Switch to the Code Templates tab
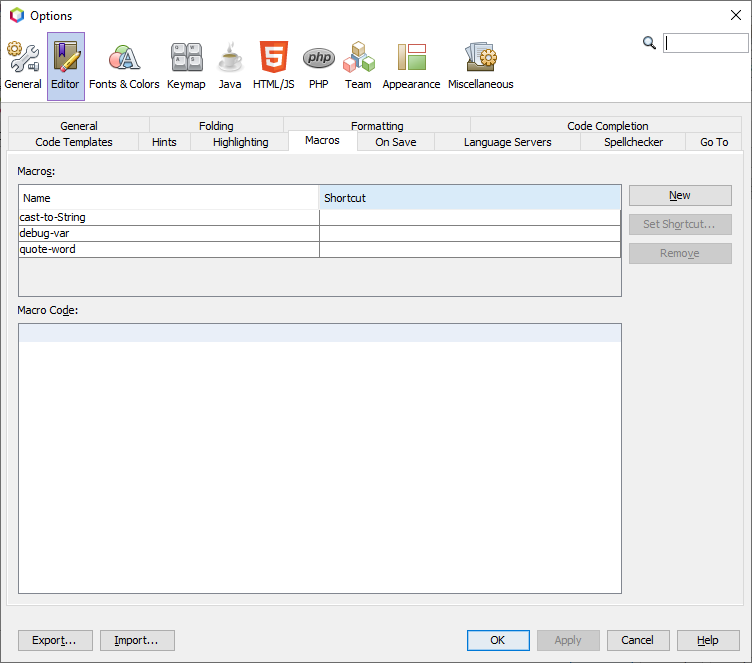Image resolution: width=752 pixels, height=663 pixels. click(x=74, y=142)
